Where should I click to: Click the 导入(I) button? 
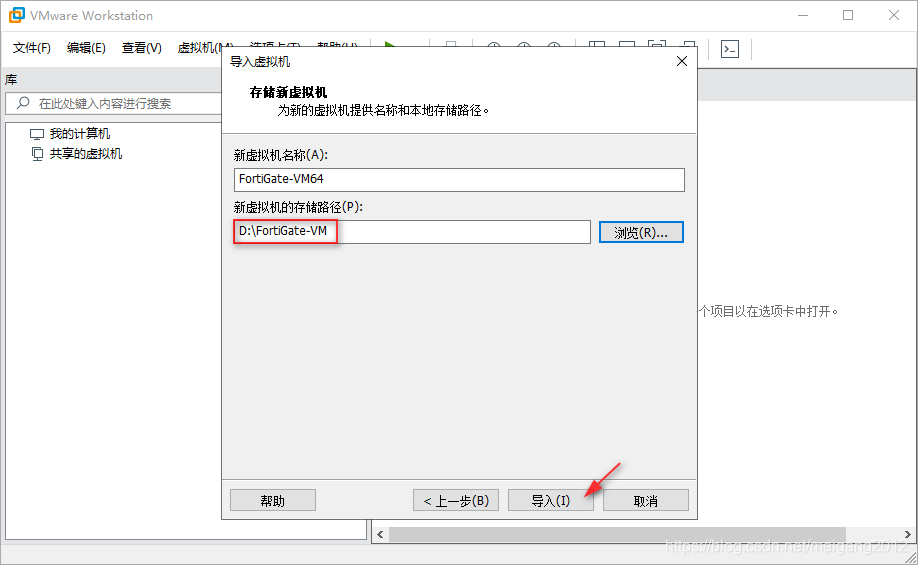click(x=550, y=501)
